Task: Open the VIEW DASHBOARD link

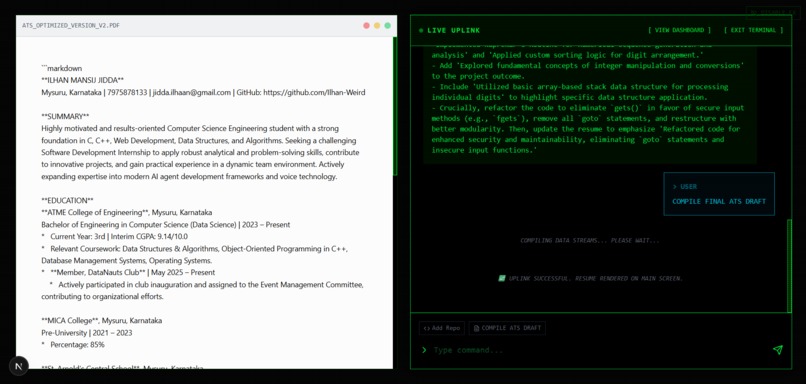Action: click(680, 30)
